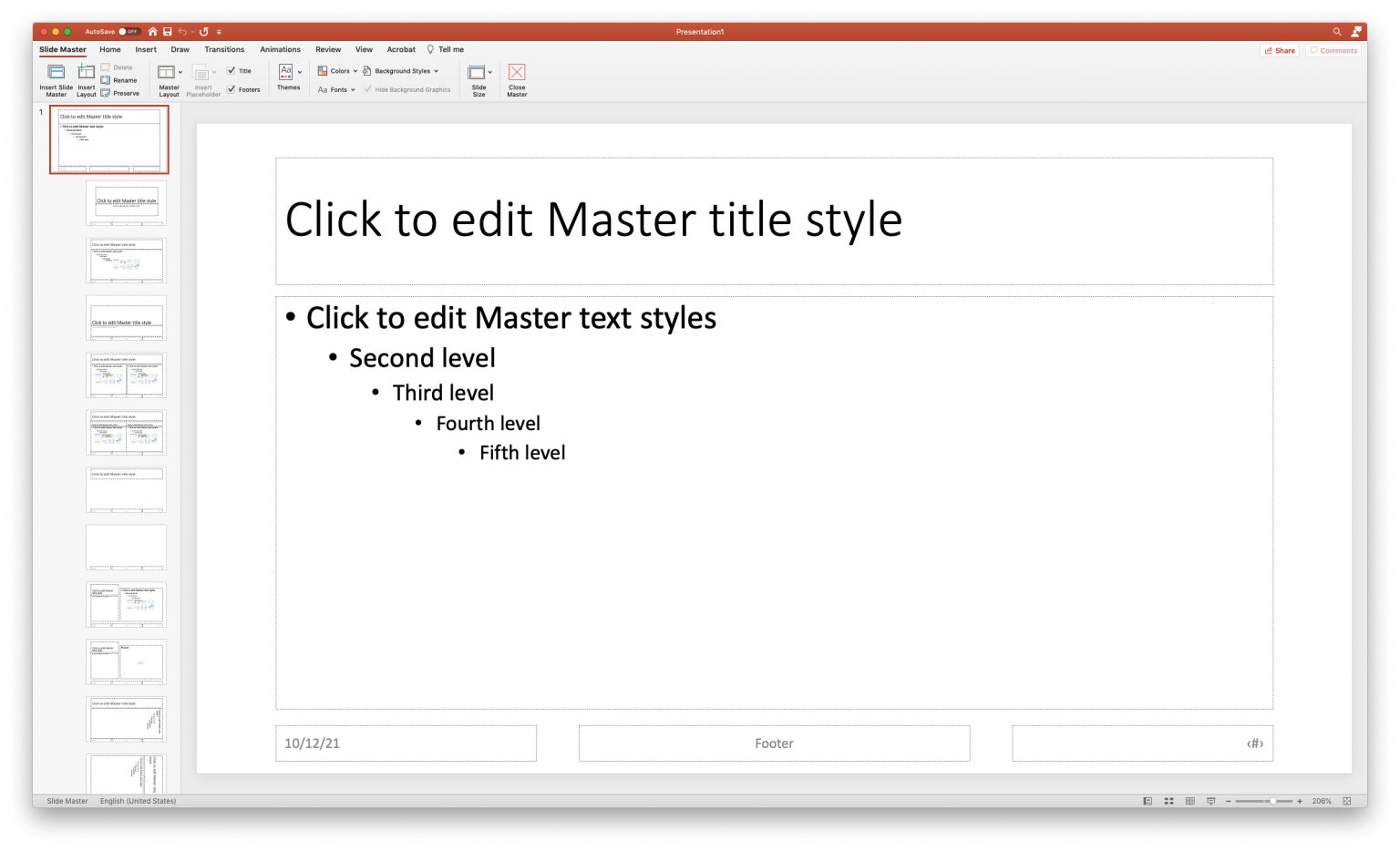Screen dimensions: 1400x851
Task: Click the Comments button
Action: tap(1333, 51)
